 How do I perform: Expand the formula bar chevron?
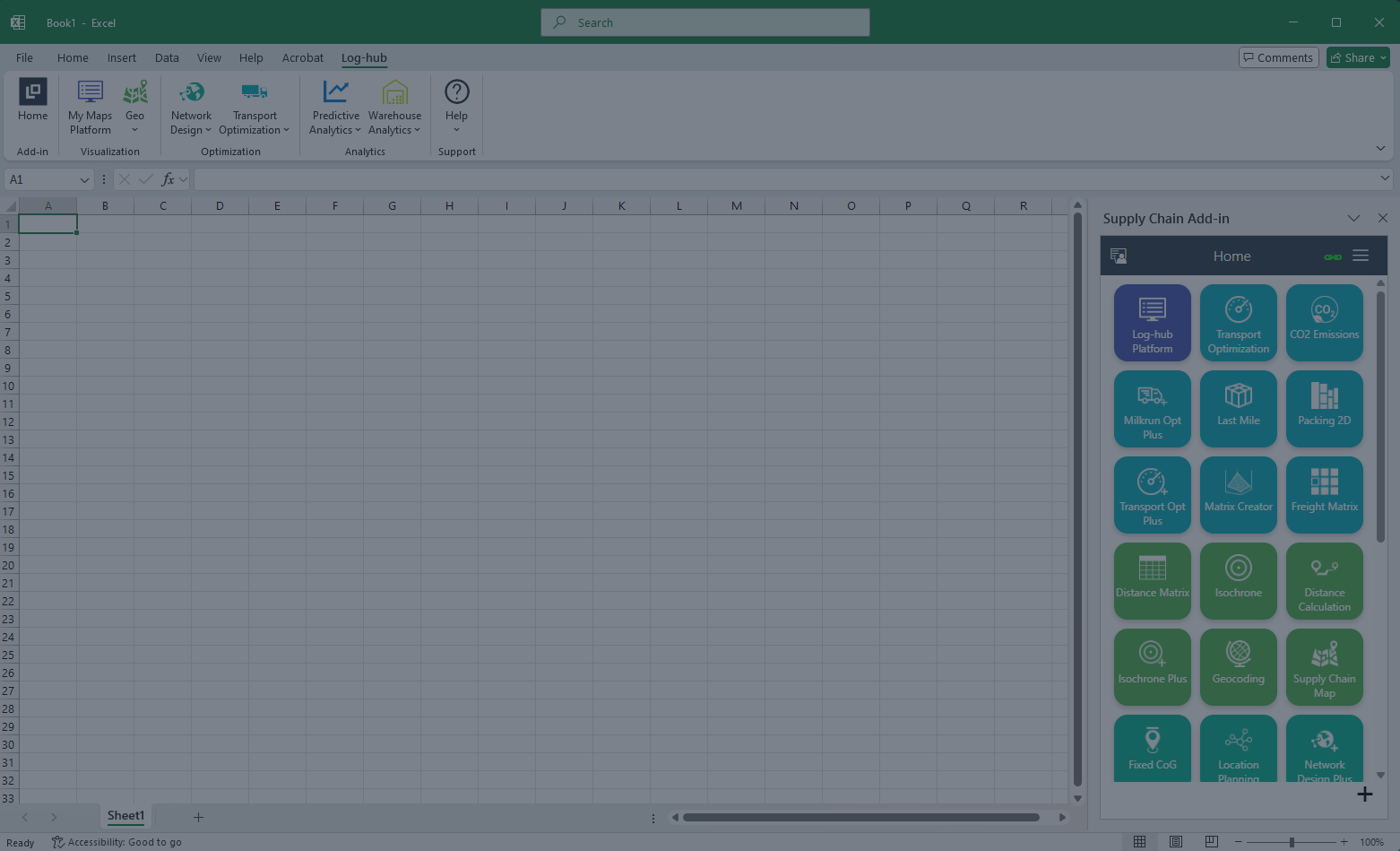(x=1385, y=178)
